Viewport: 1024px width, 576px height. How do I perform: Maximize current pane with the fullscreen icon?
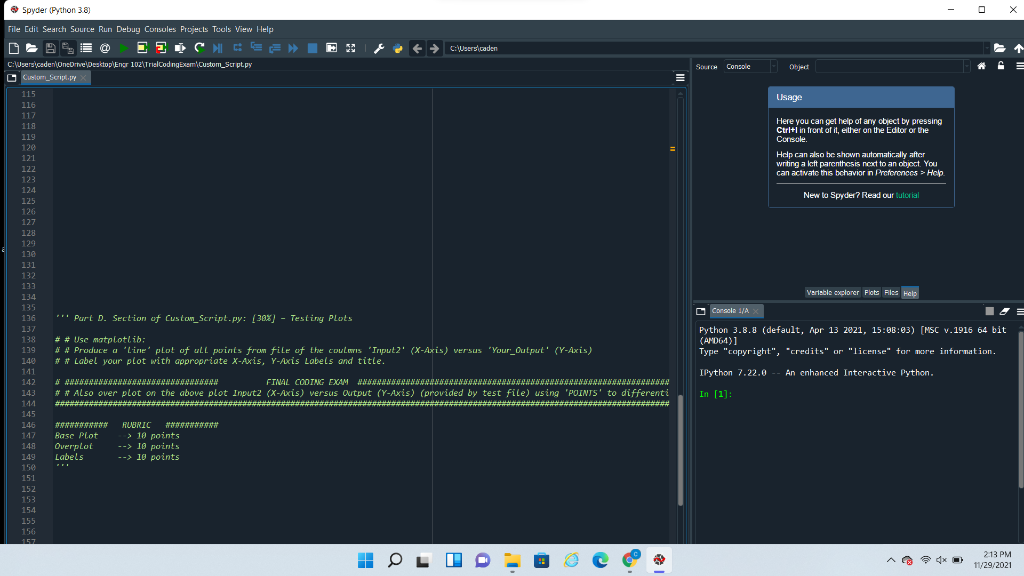pos(351,48)
